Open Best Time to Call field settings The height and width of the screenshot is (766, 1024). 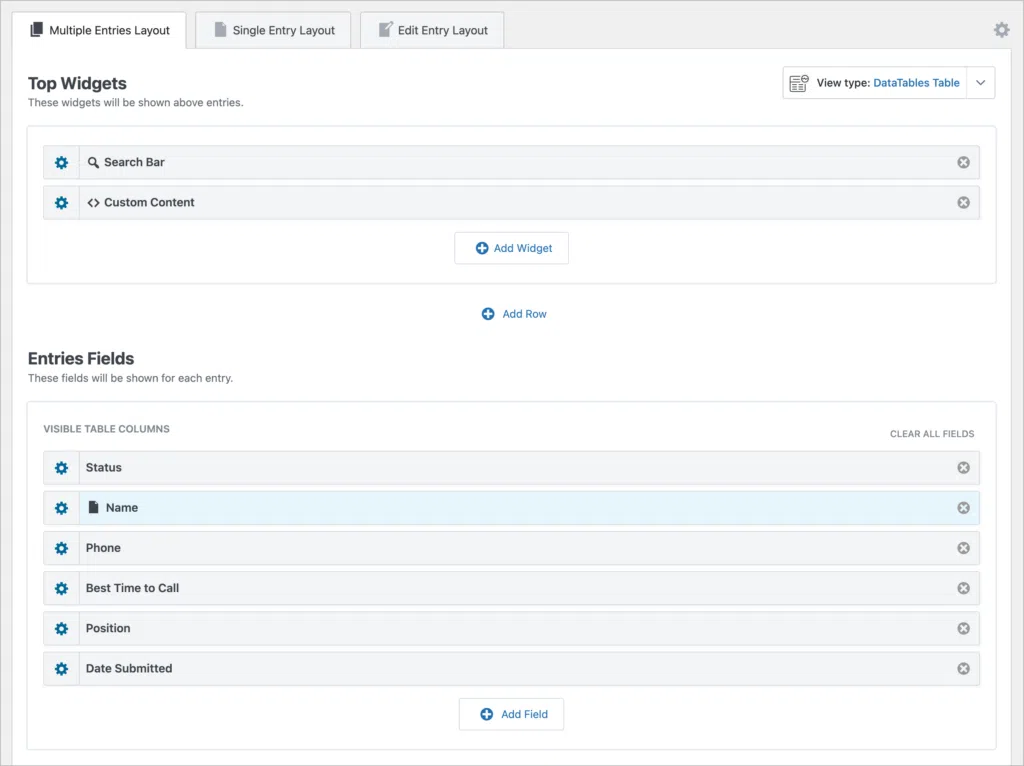(61, 588)
